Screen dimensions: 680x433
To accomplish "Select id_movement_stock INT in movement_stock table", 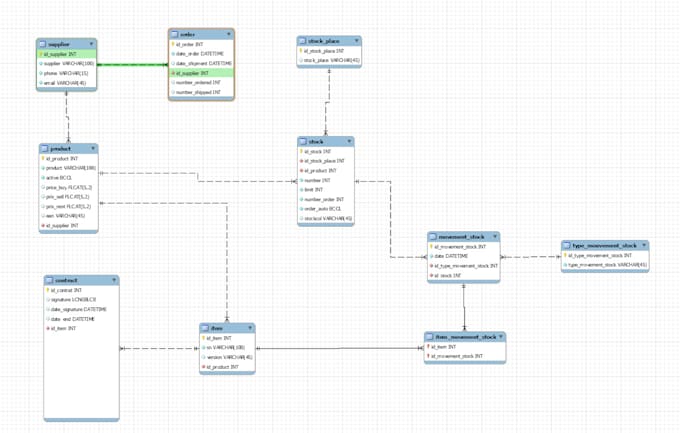I will pos(464,246).
